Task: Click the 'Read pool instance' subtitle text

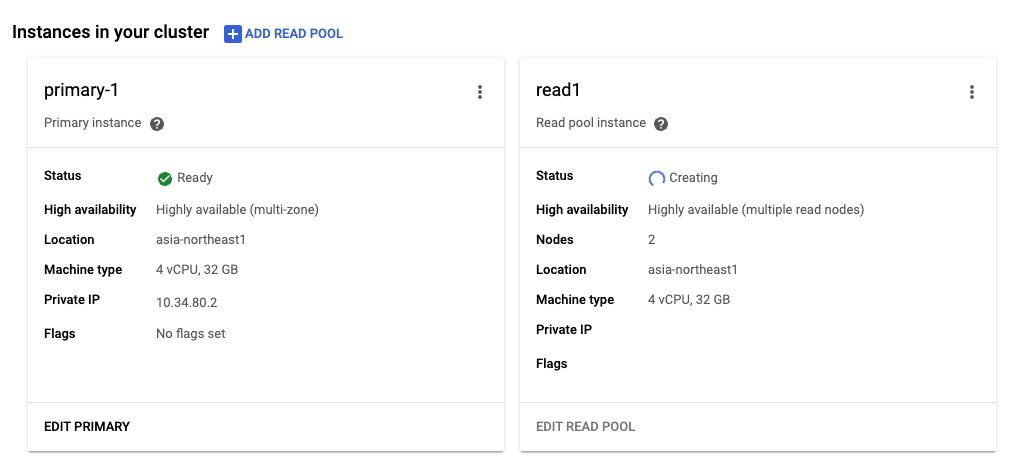Action: pos(591,123)
